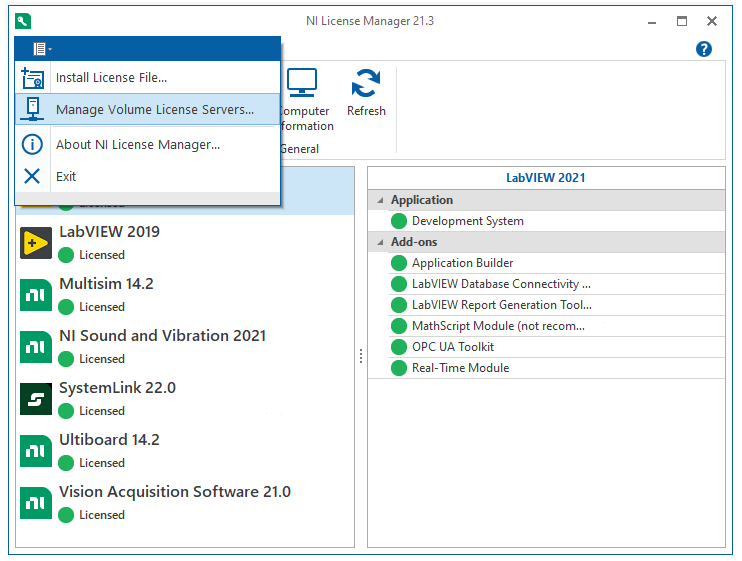The width and height of the screenshot is (742, 561).
Task: Click the splitter handle between the panels
Action: 361,357
